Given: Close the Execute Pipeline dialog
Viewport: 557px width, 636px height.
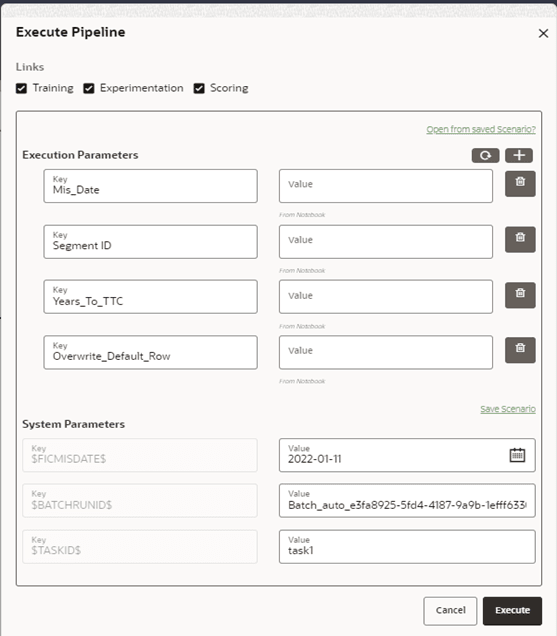Looking at the screenshot, I should (x=543, y=33).
